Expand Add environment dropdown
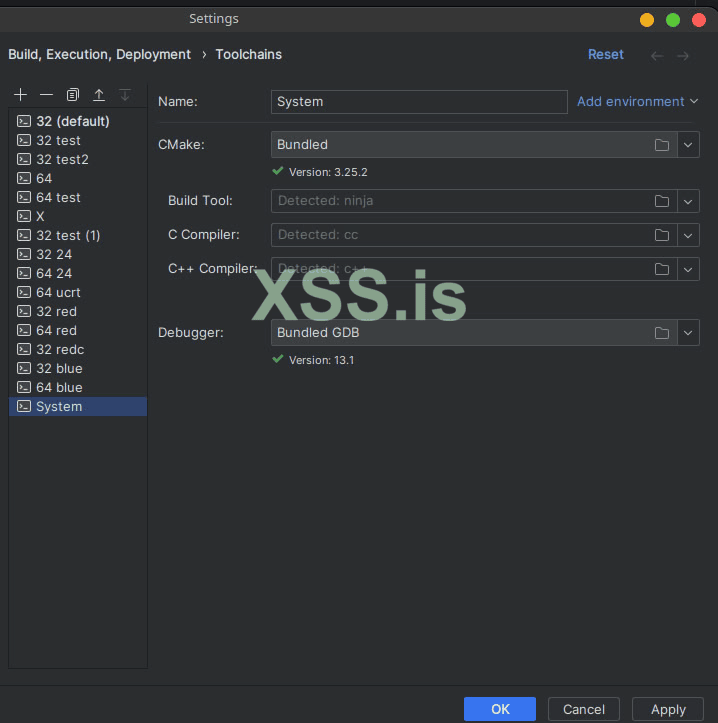The width and height of the screenshot is (718, 723). [x=638, y=101]
